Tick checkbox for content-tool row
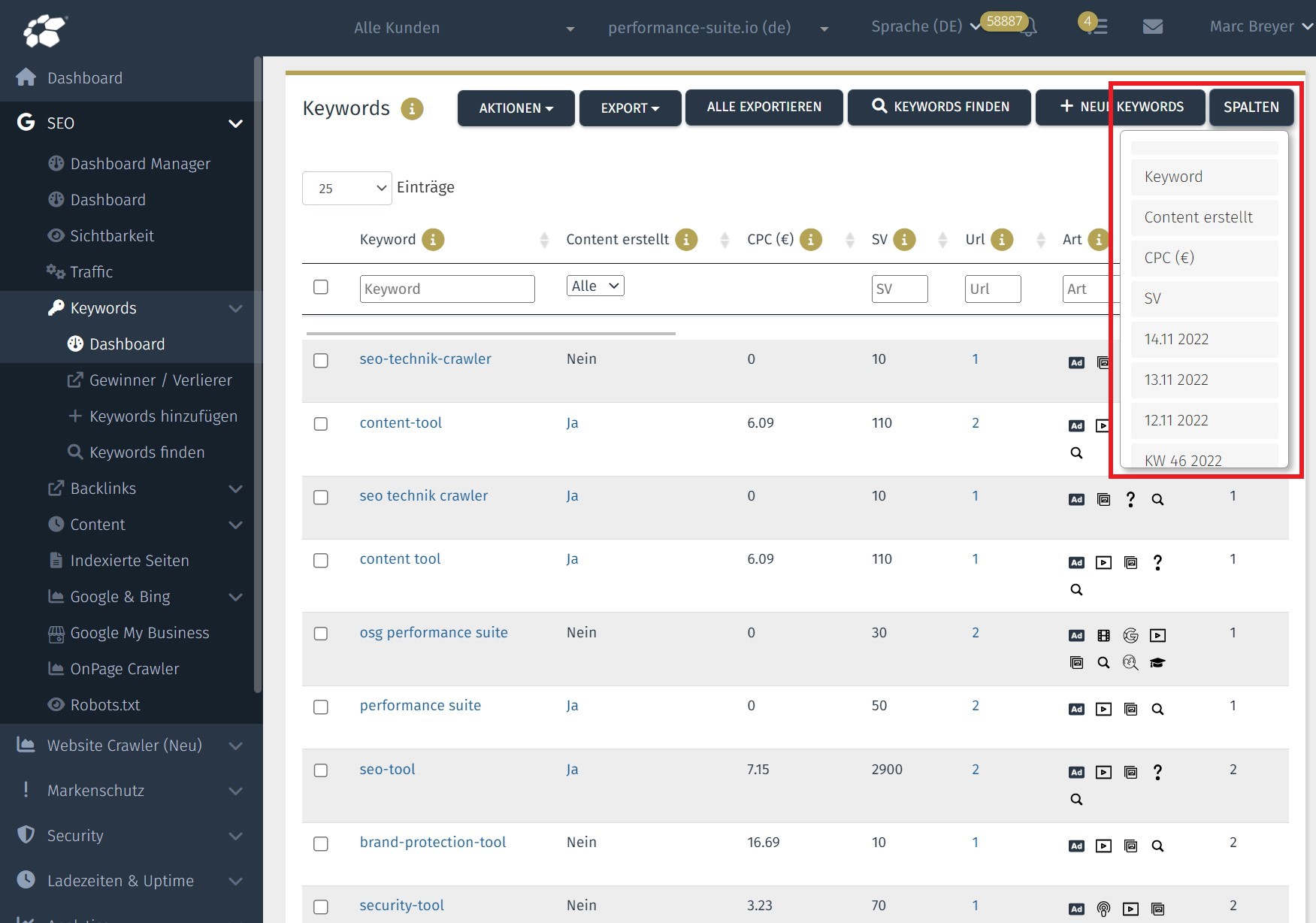Viewport: 1316px width, 923px height. (321, 424)
